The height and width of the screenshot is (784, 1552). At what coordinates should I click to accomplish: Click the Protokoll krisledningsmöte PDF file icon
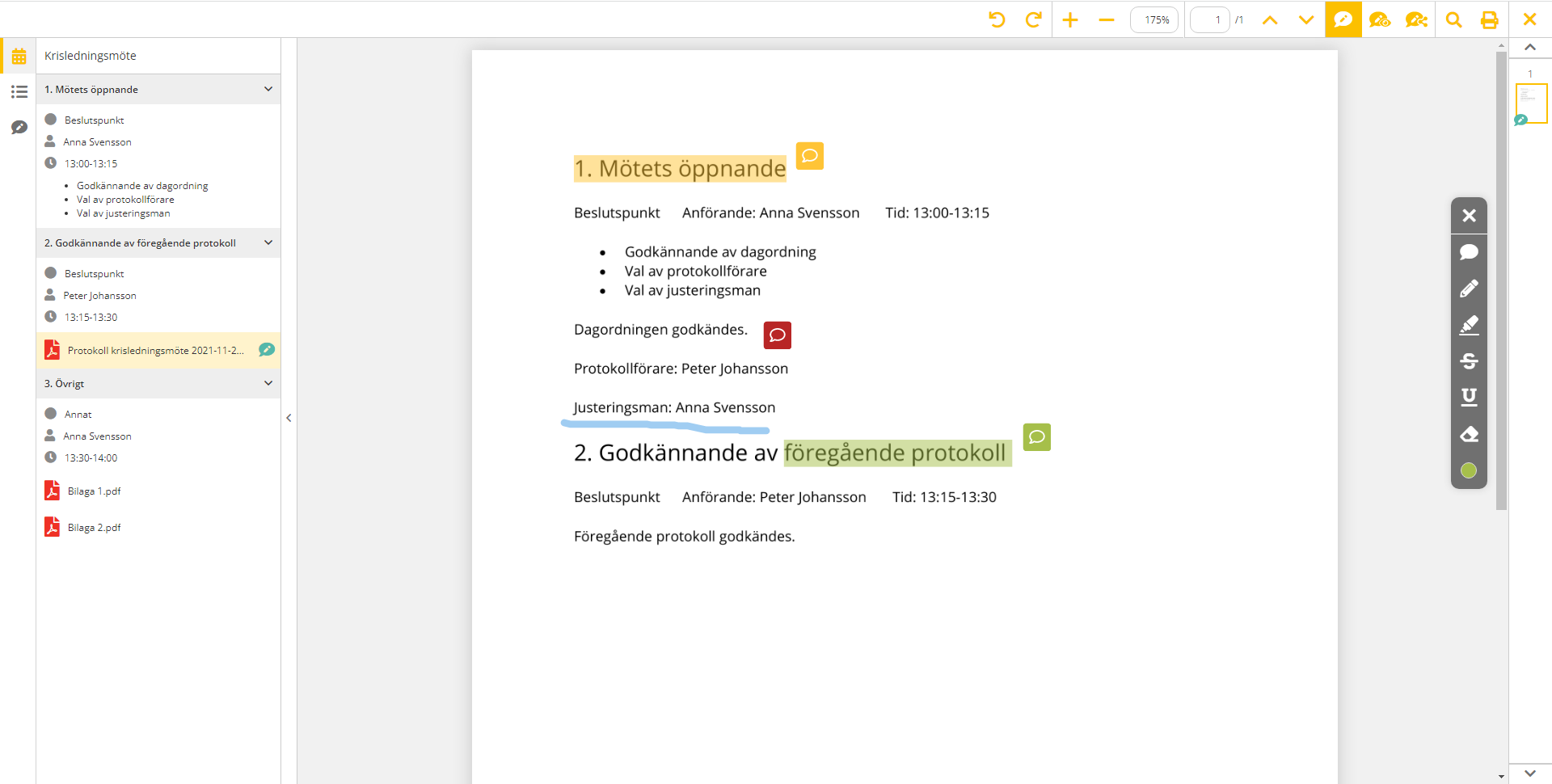pyautogui.click(x=52, y=350)
